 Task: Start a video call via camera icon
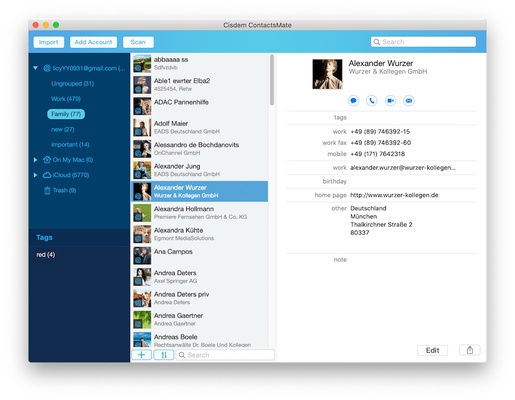390,100
